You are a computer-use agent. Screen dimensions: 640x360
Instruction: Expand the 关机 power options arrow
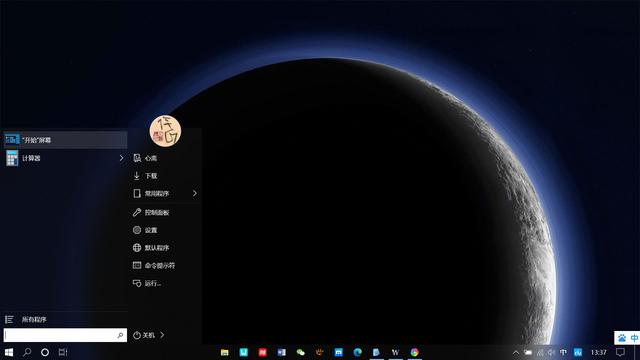pos(162,335)
